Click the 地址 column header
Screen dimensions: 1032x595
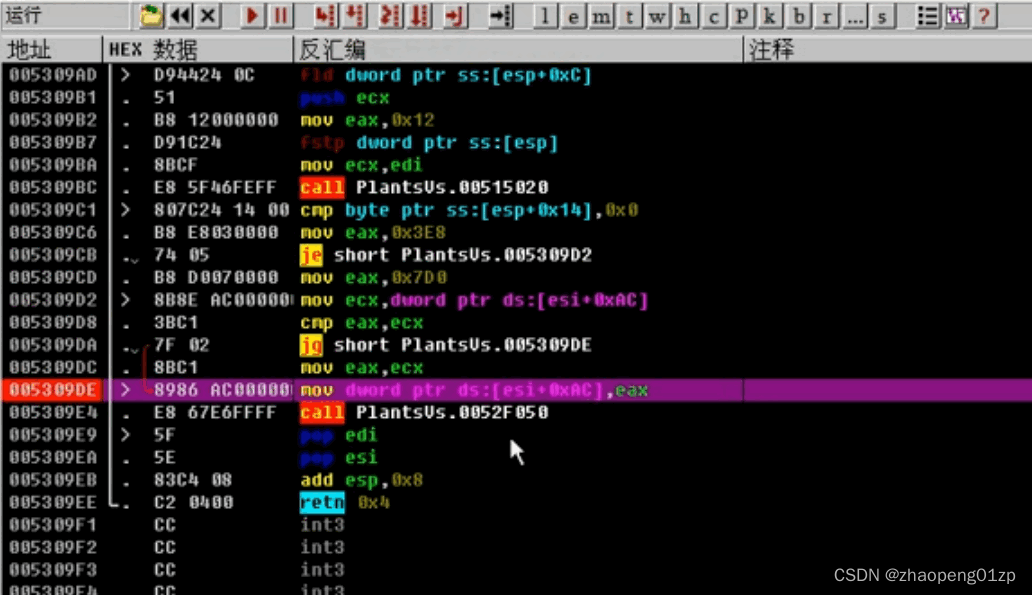[x=51, y=49]
